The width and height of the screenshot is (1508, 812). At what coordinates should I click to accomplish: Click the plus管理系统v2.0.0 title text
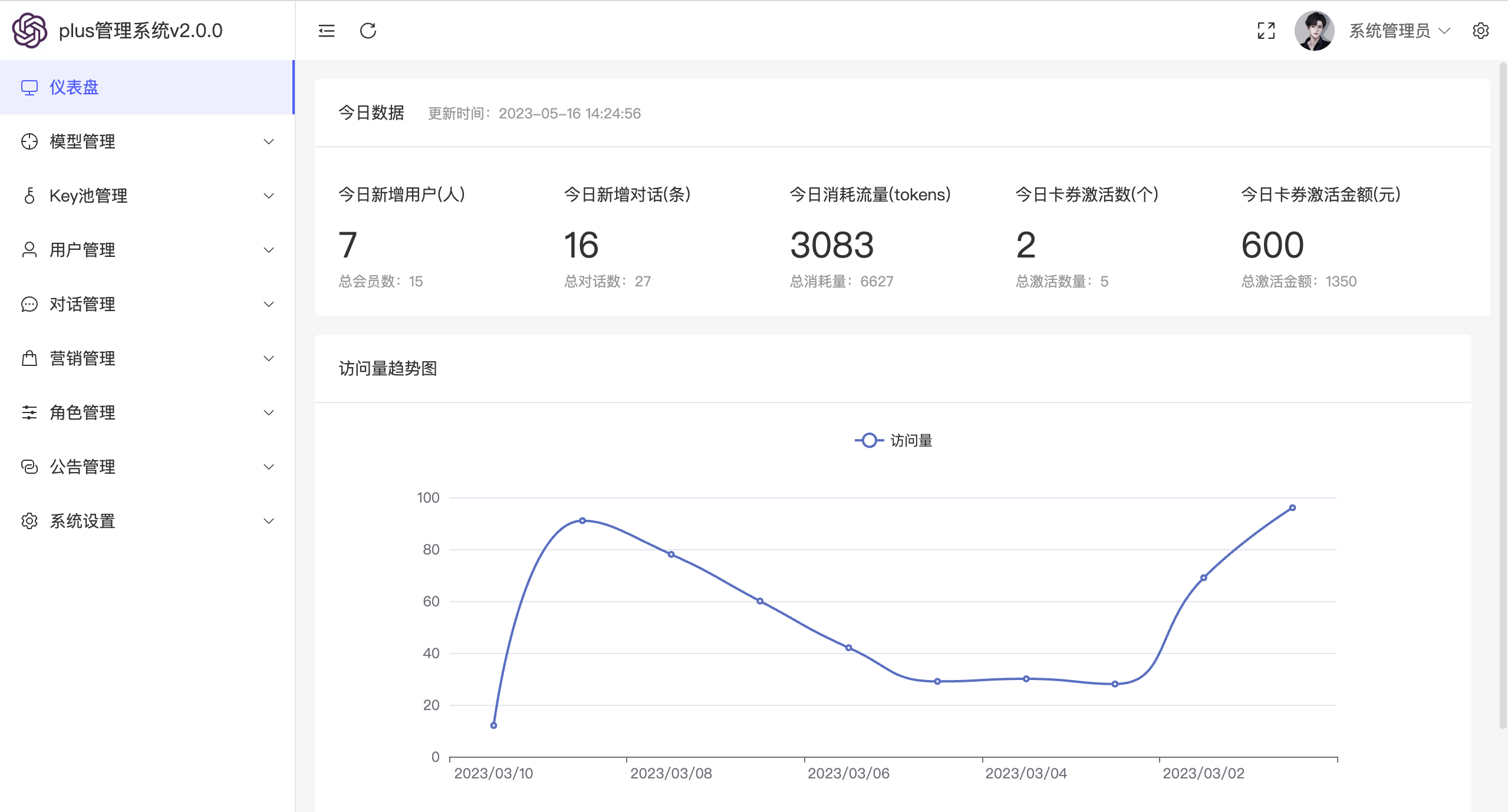click(140, 31)
